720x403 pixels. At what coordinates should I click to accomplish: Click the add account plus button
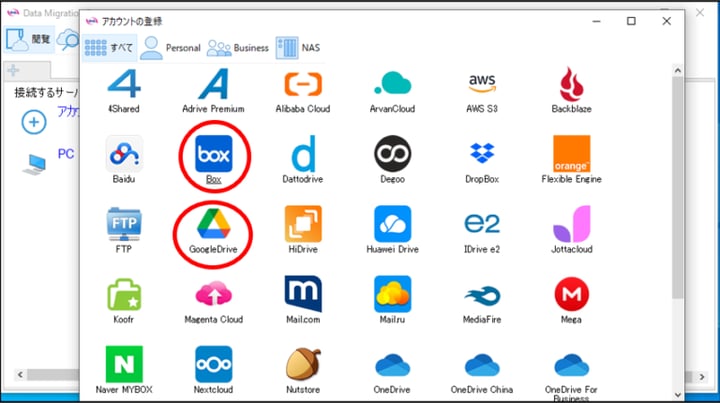pyautogui.click(x=35, y=122)
